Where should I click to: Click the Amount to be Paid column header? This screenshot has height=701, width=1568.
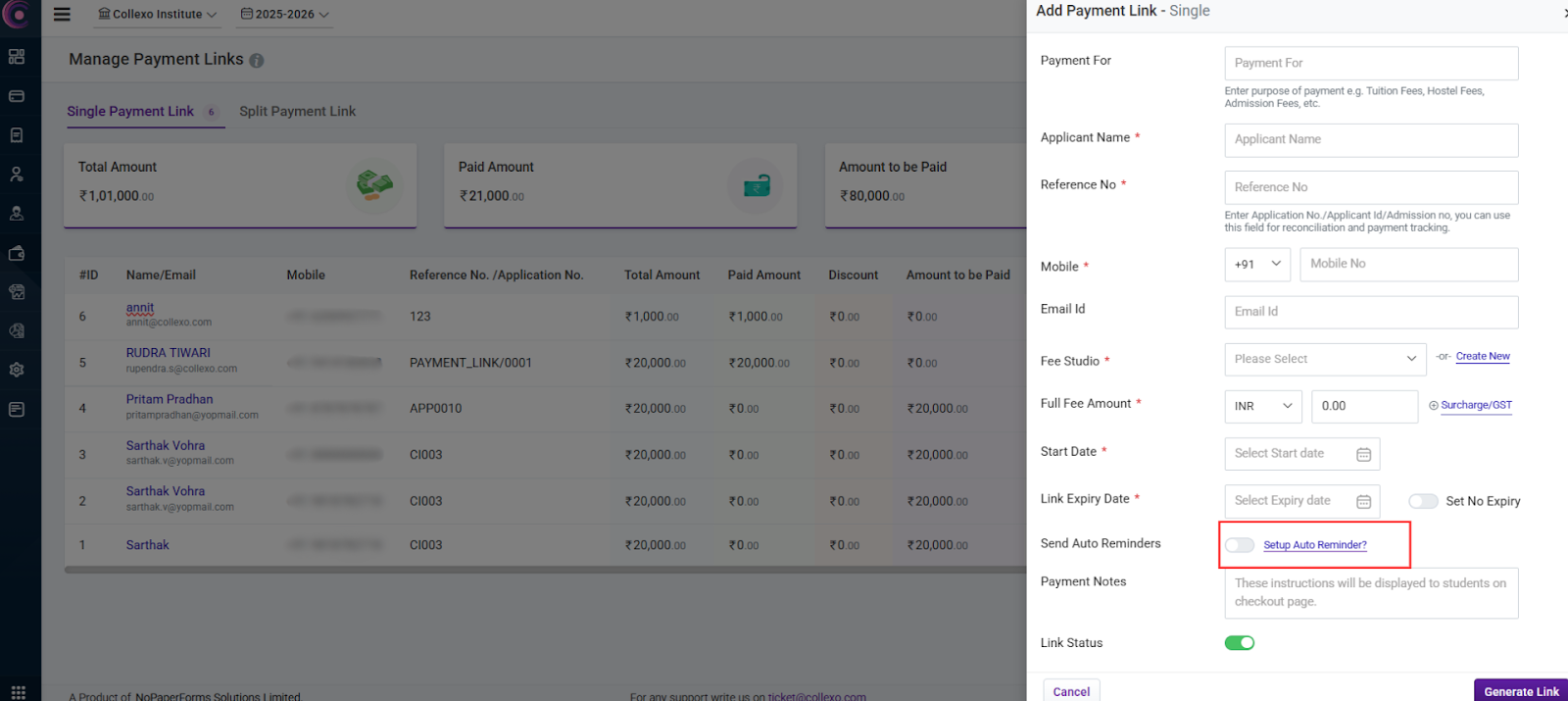[958, 275]
